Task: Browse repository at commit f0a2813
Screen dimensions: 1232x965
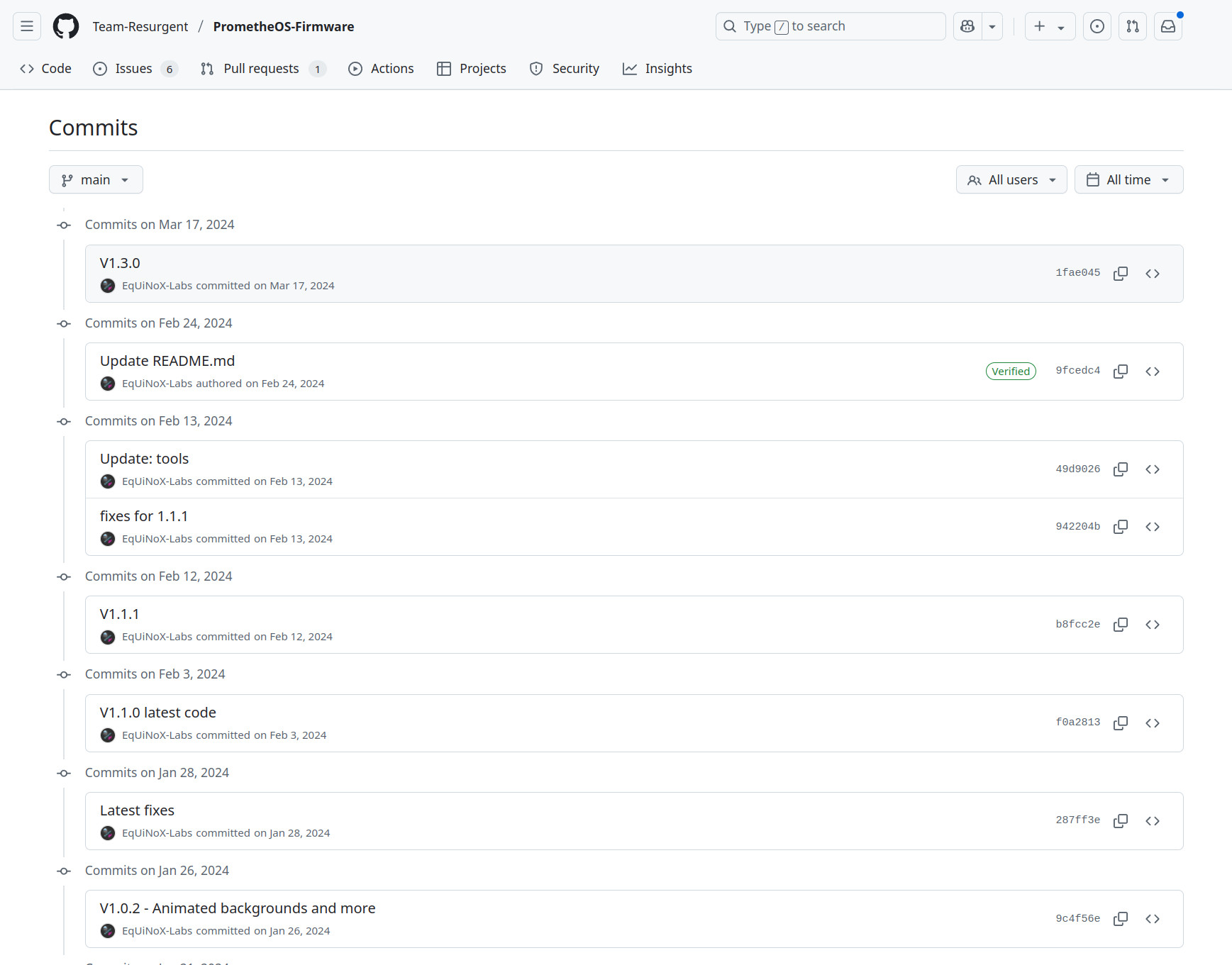Action: click(x=1153, y=723)
